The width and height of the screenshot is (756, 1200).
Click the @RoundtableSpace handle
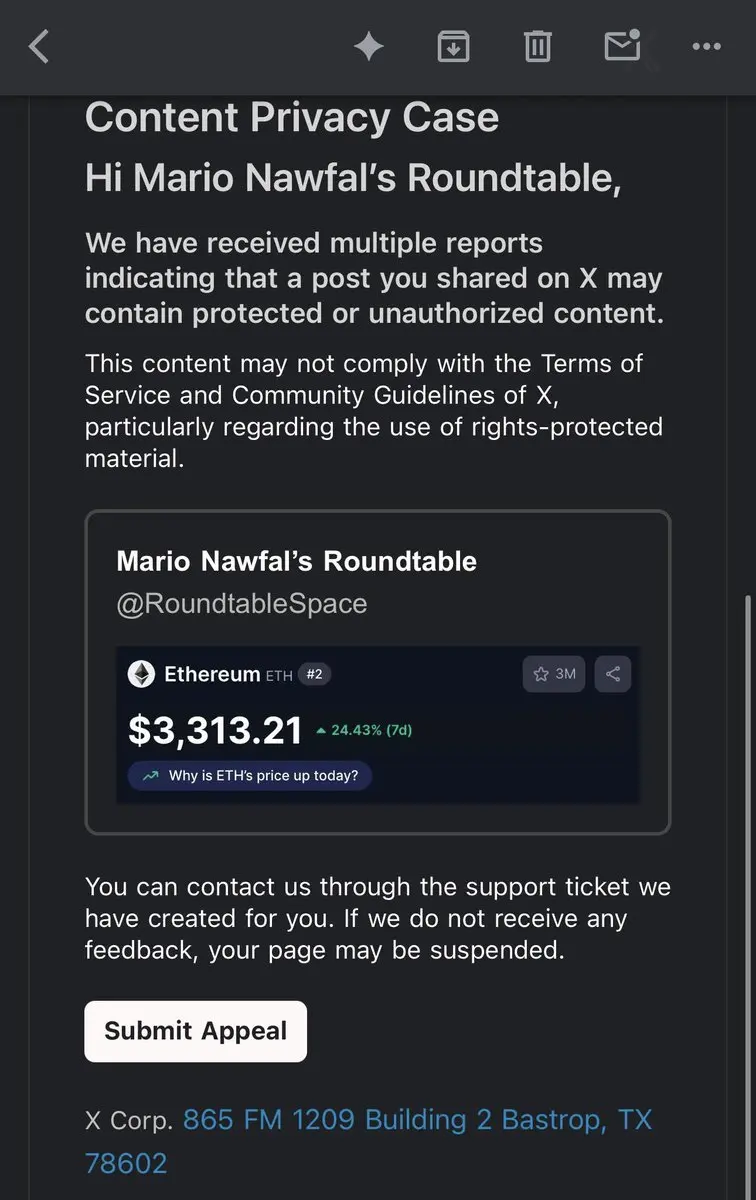(242, 604)
